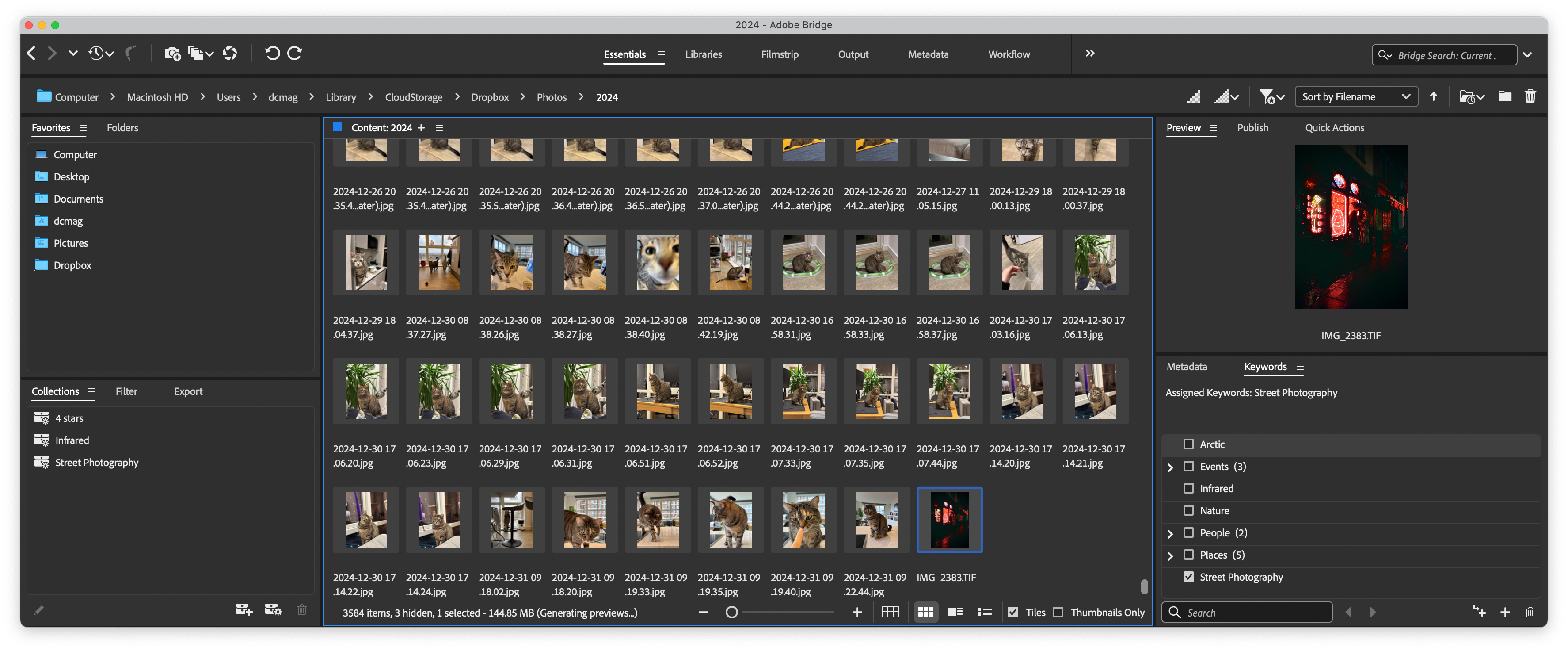
Task: Click Dropbox in the path breadcrumb
Action: [489, 97]
